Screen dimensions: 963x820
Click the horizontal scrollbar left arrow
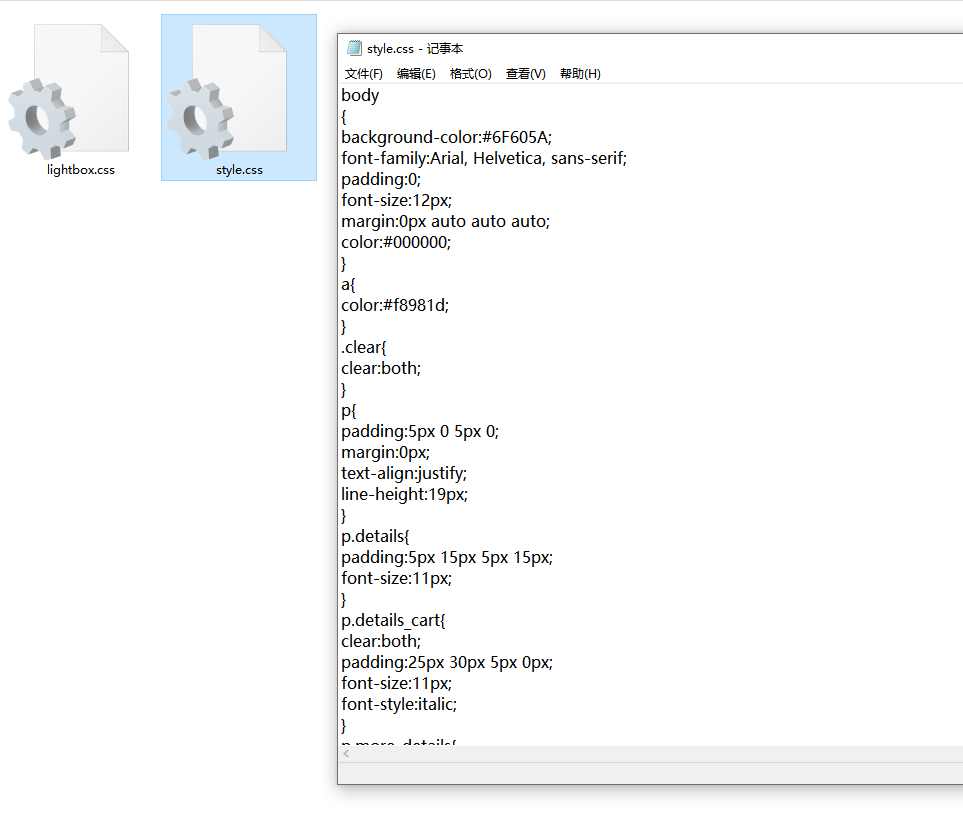coord(346,754)
